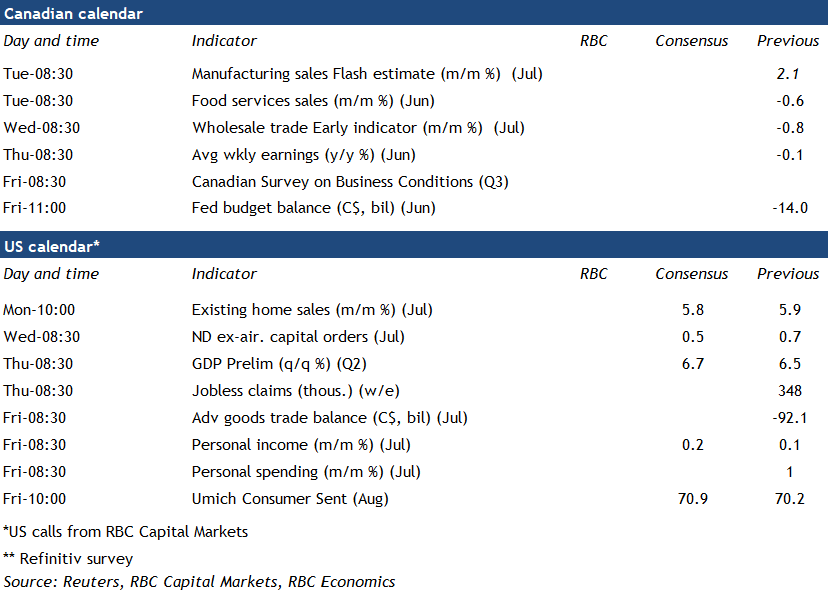The width and height of the screenshot is (828, 596).
Task: Click Fed budget balance indicator
Action: [313, 208]
